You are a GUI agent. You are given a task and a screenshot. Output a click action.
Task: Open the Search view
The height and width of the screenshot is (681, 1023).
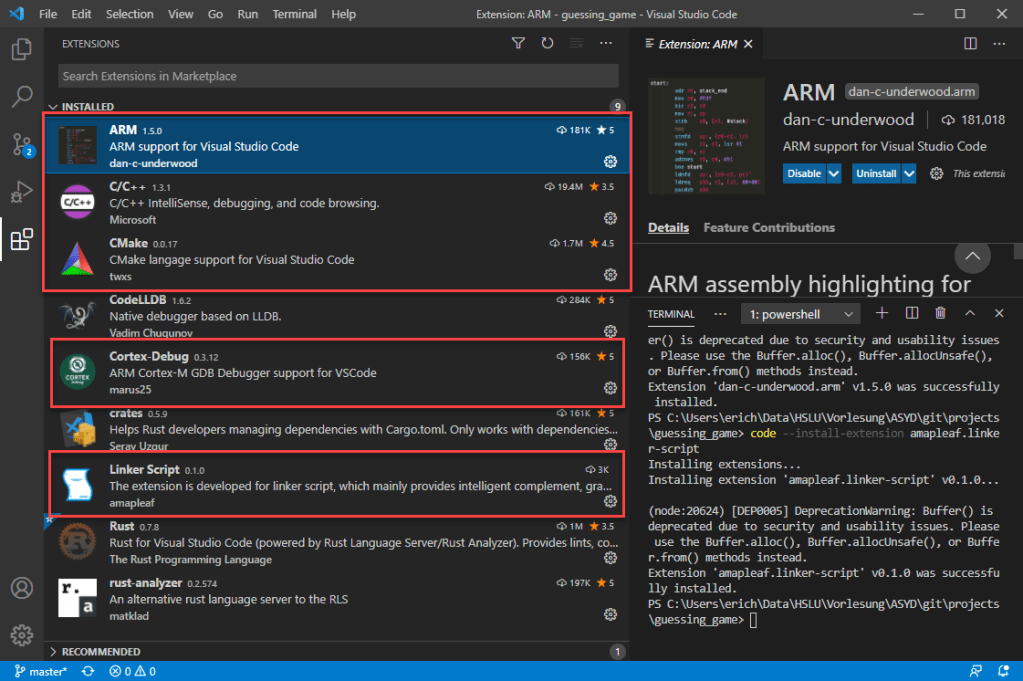click(22, 96)
